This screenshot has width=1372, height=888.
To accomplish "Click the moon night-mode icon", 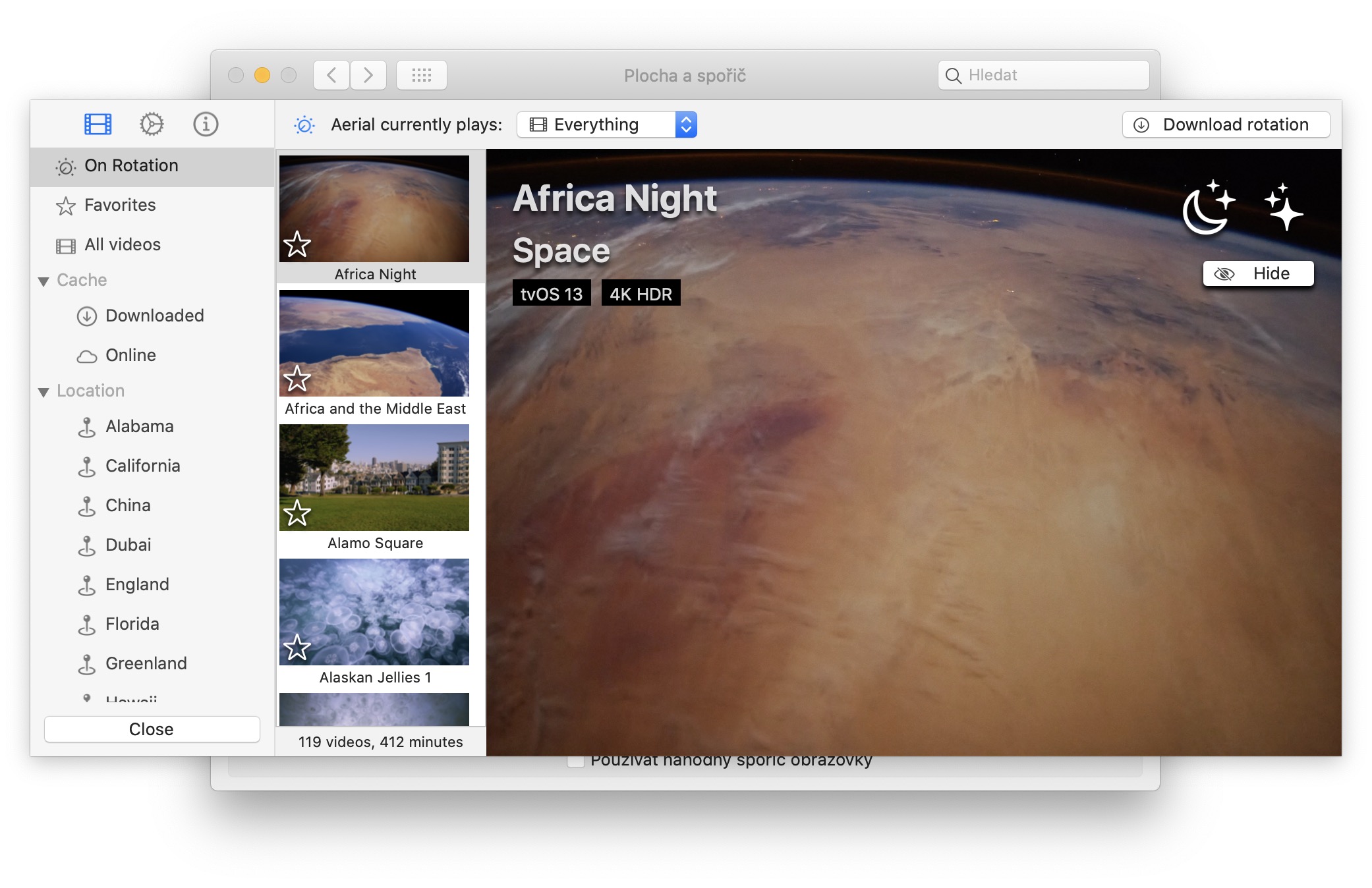I will 1208,208.
